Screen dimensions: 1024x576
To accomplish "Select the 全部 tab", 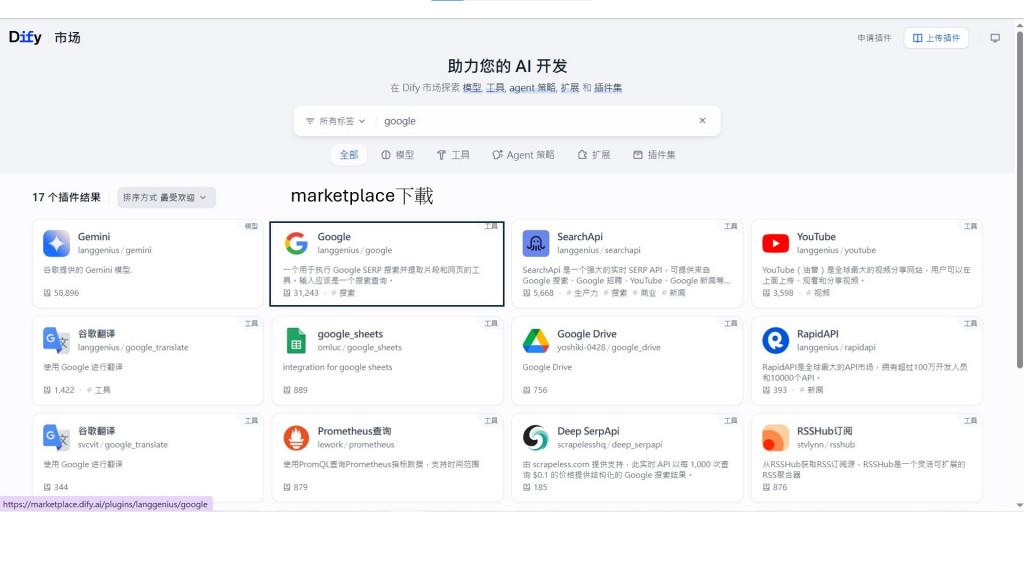I will click(x=349, y=155).
